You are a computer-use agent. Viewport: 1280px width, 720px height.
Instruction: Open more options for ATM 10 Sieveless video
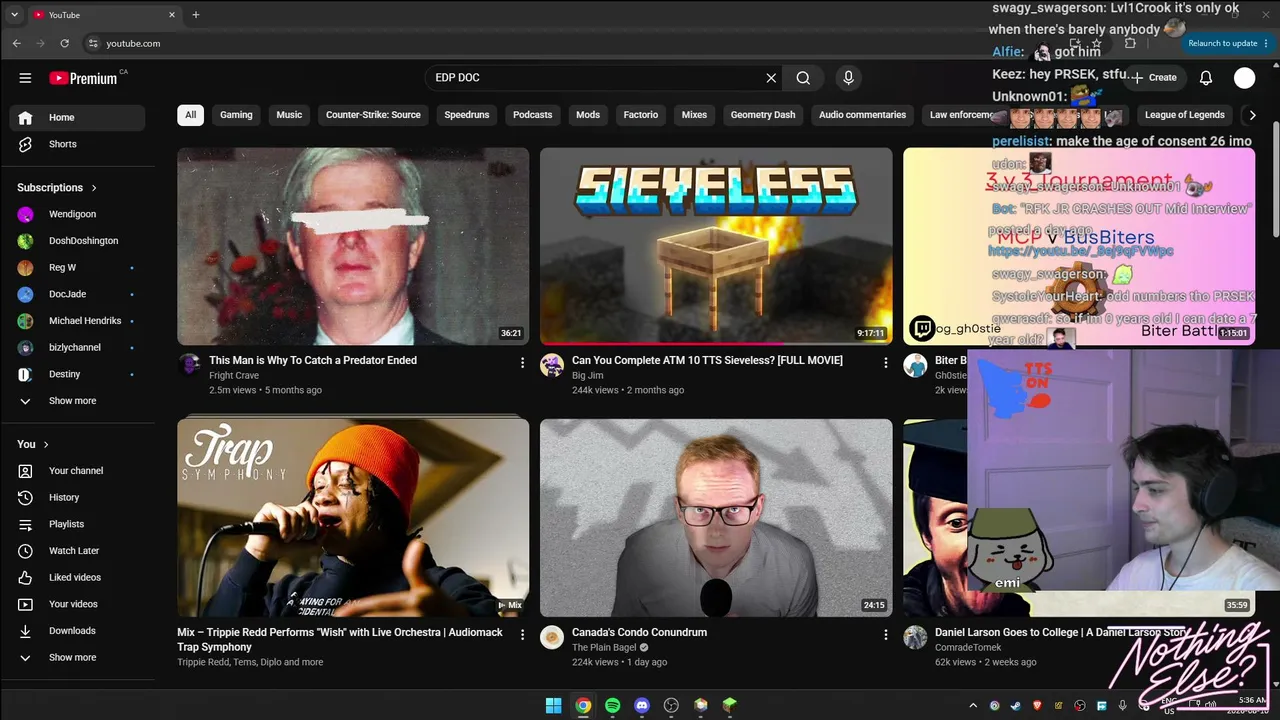point(885,363)
